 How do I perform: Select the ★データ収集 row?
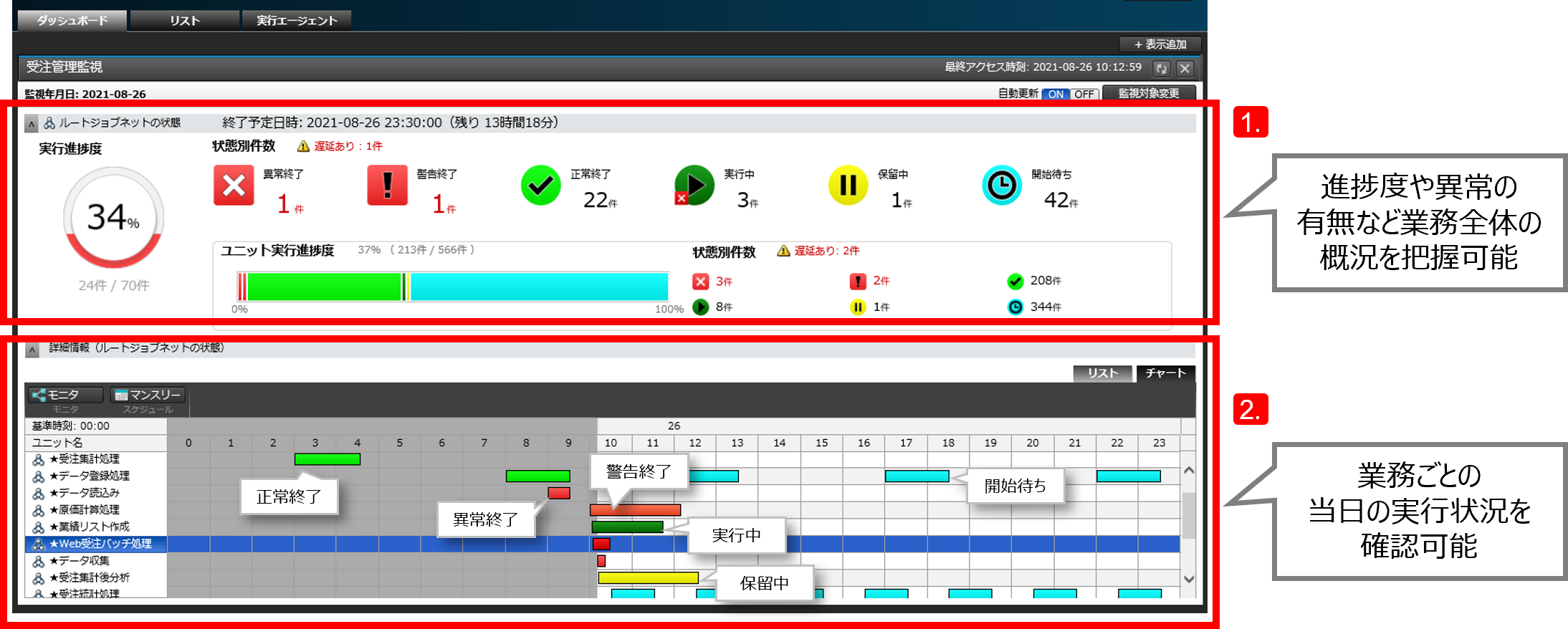96,561
